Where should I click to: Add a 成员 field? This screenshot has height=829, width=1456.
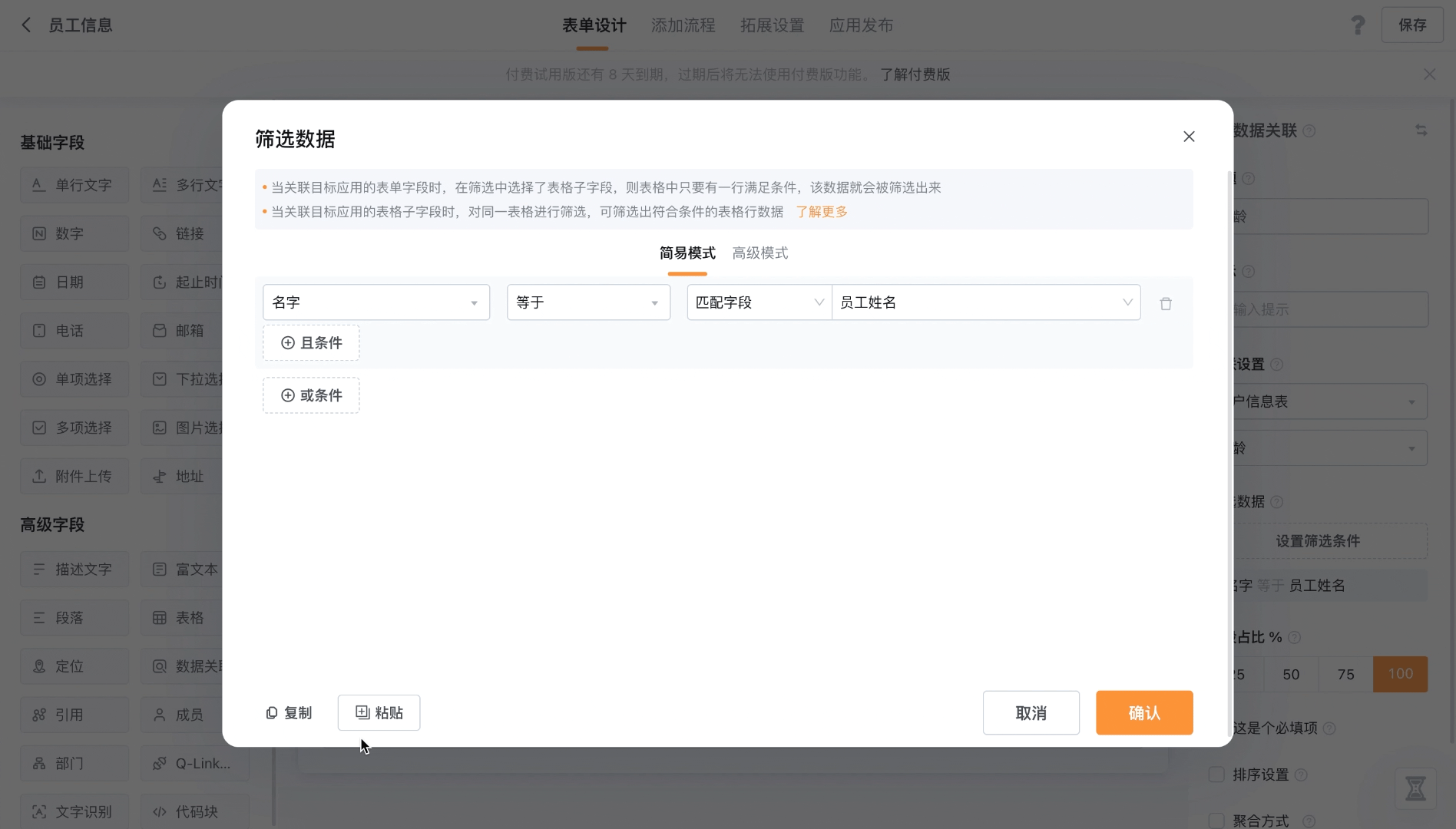coord(182,715)
